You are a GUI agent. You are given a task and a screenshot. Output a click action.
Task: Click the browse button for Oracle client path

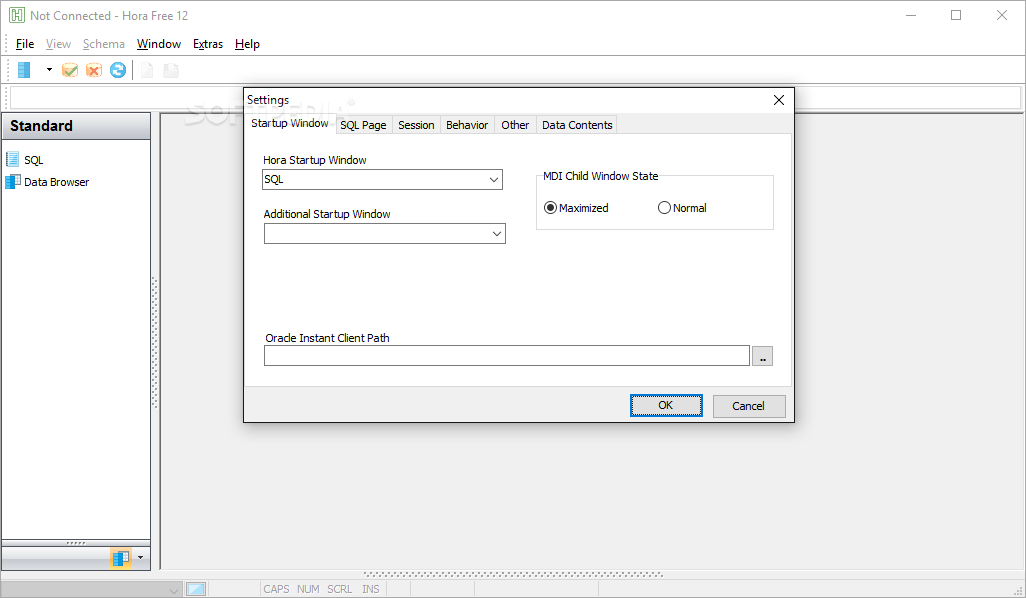click(762, 357)
